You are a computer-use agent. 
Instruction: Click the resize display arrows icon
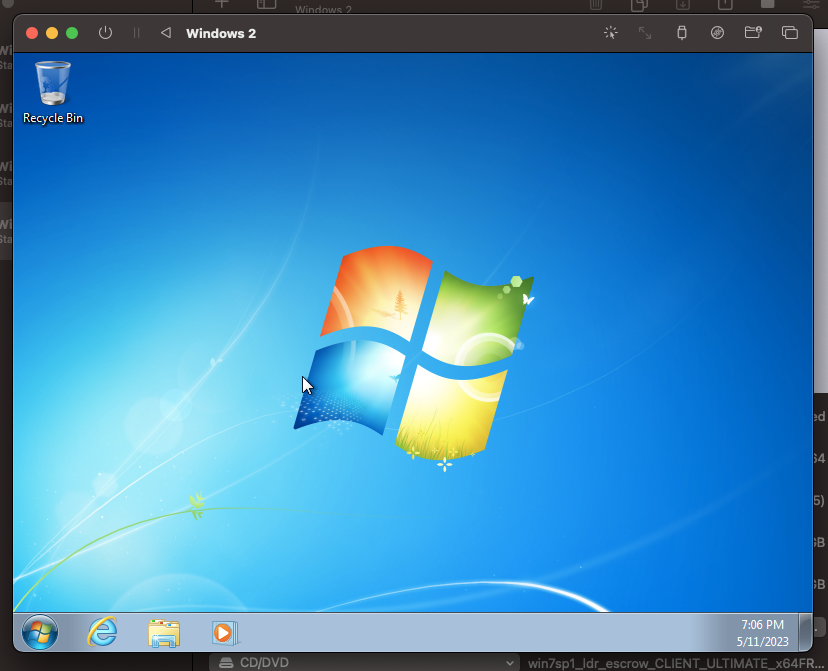(645, 33)
